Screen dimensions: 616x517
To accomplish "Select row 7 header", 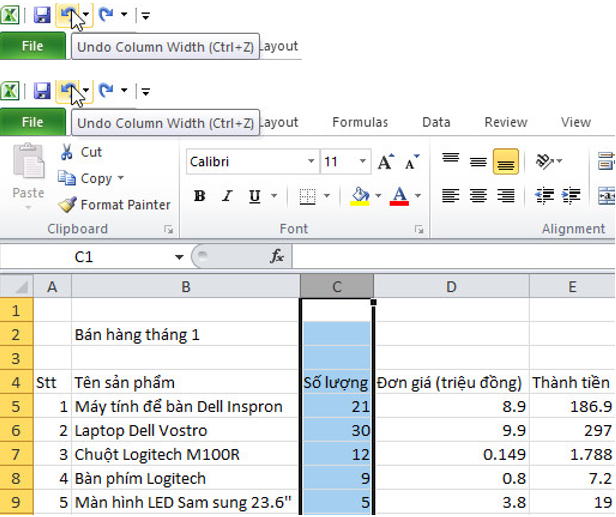I will [16, 454].
